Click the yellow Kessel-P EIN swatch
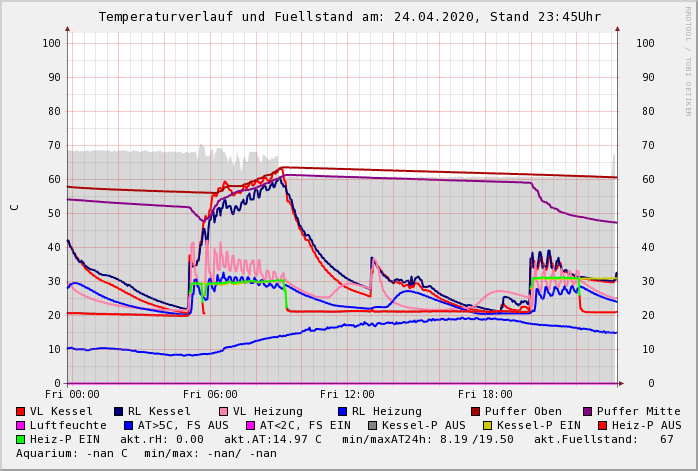 pos(490,425)
